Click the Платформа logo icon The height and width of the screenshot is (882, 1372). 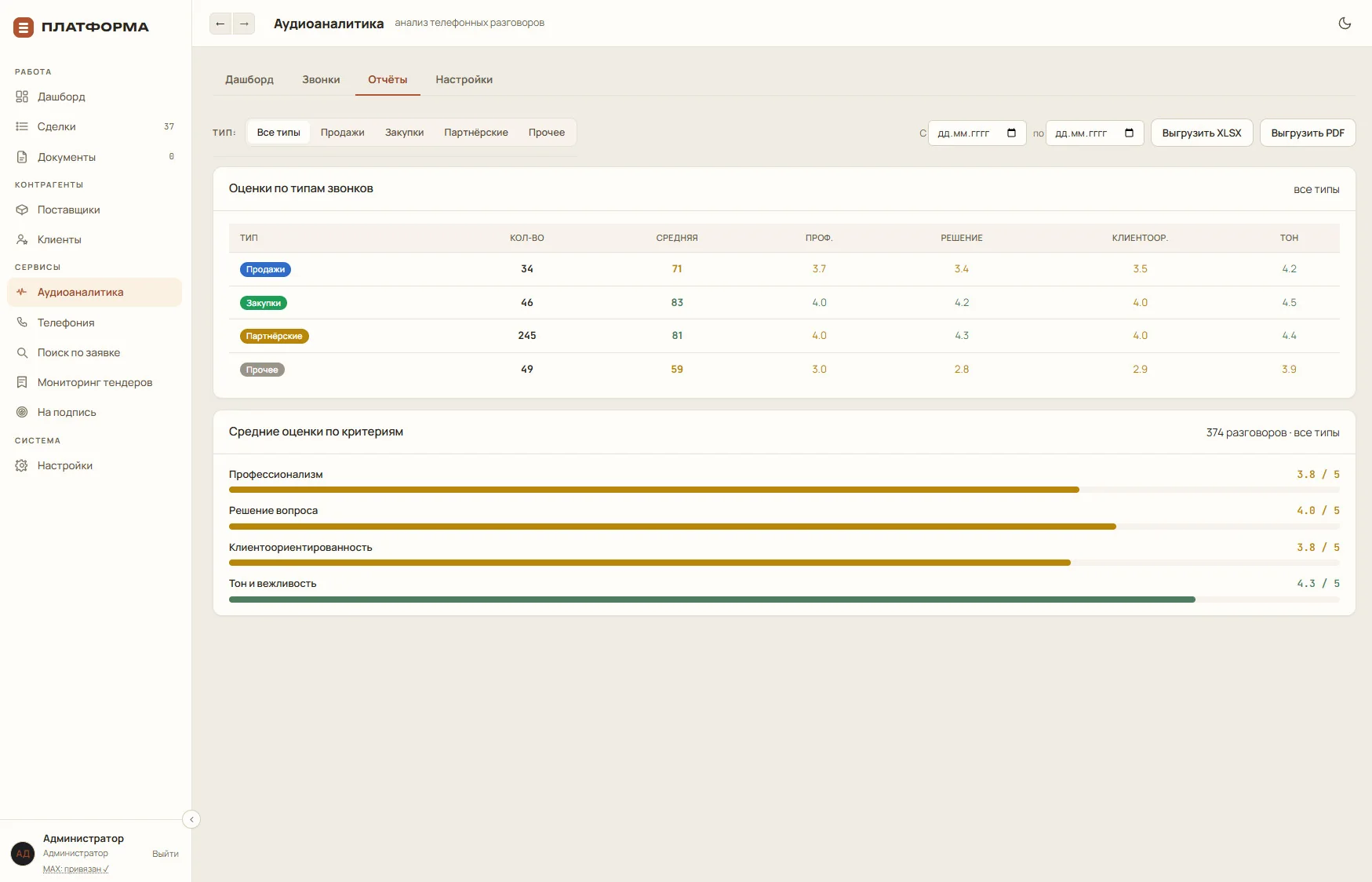[24, 27]
